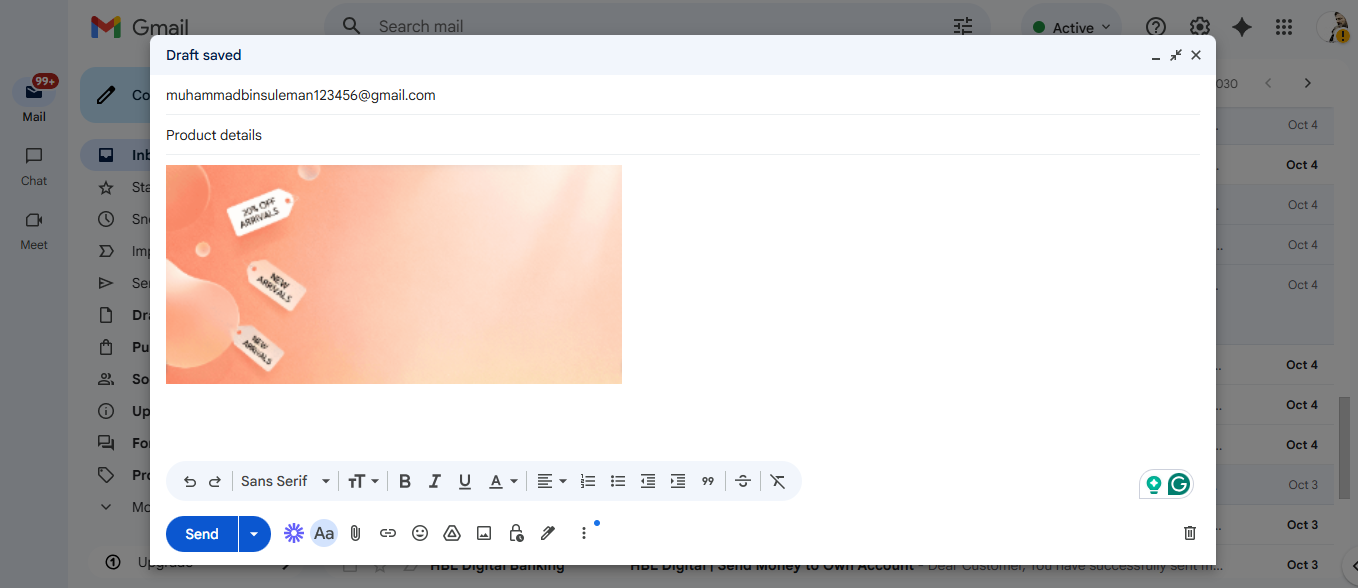Viewport: 1358px width, 588px height.
Task: Toggle italic formatting
Action: coord(435,481)
